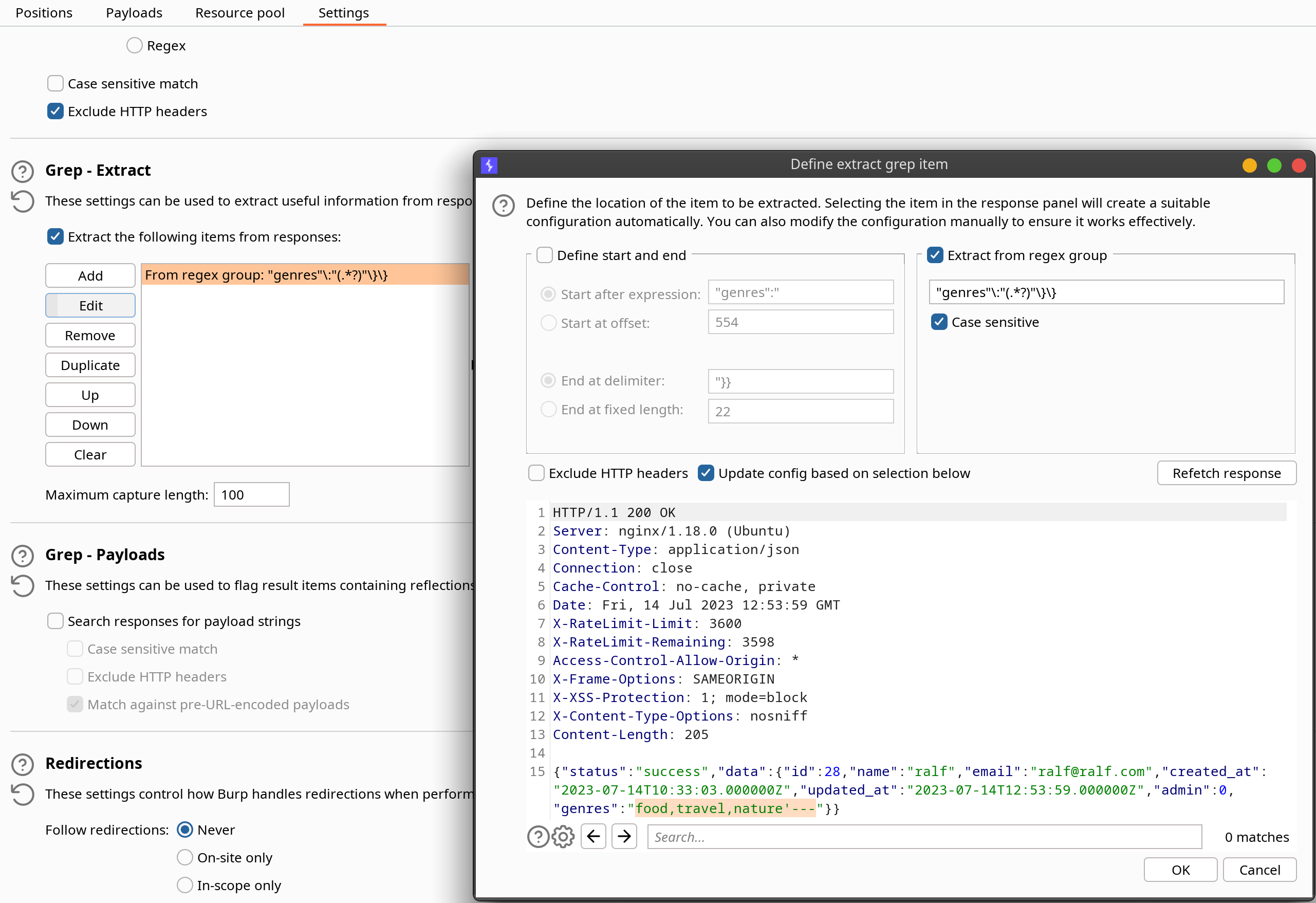
Task: Cancel the extract grep dialog
Action: (x=1259, y=870)
